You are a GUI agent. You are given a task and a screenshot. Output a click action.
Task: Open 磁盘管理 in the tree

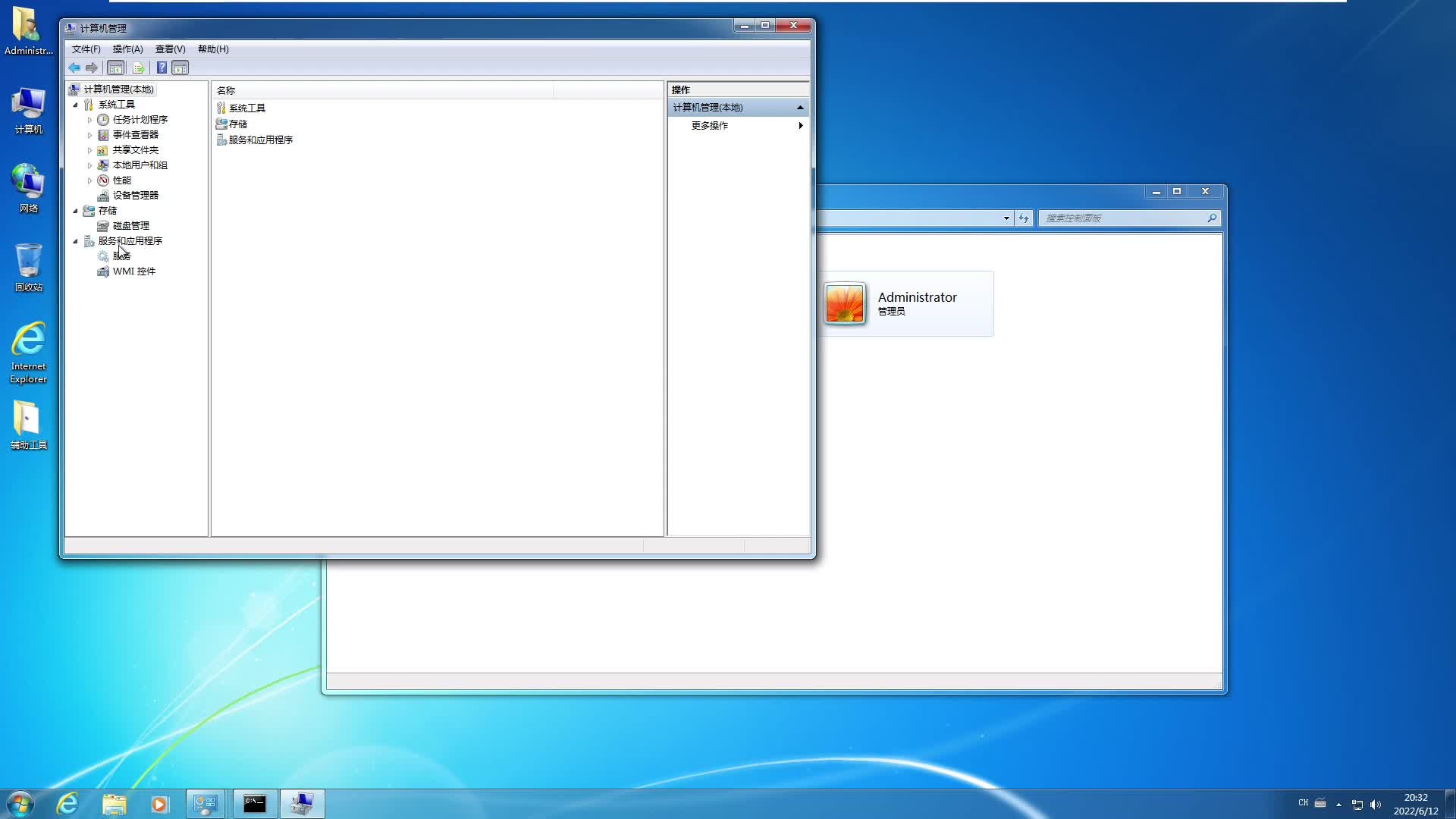click(131, 226)
